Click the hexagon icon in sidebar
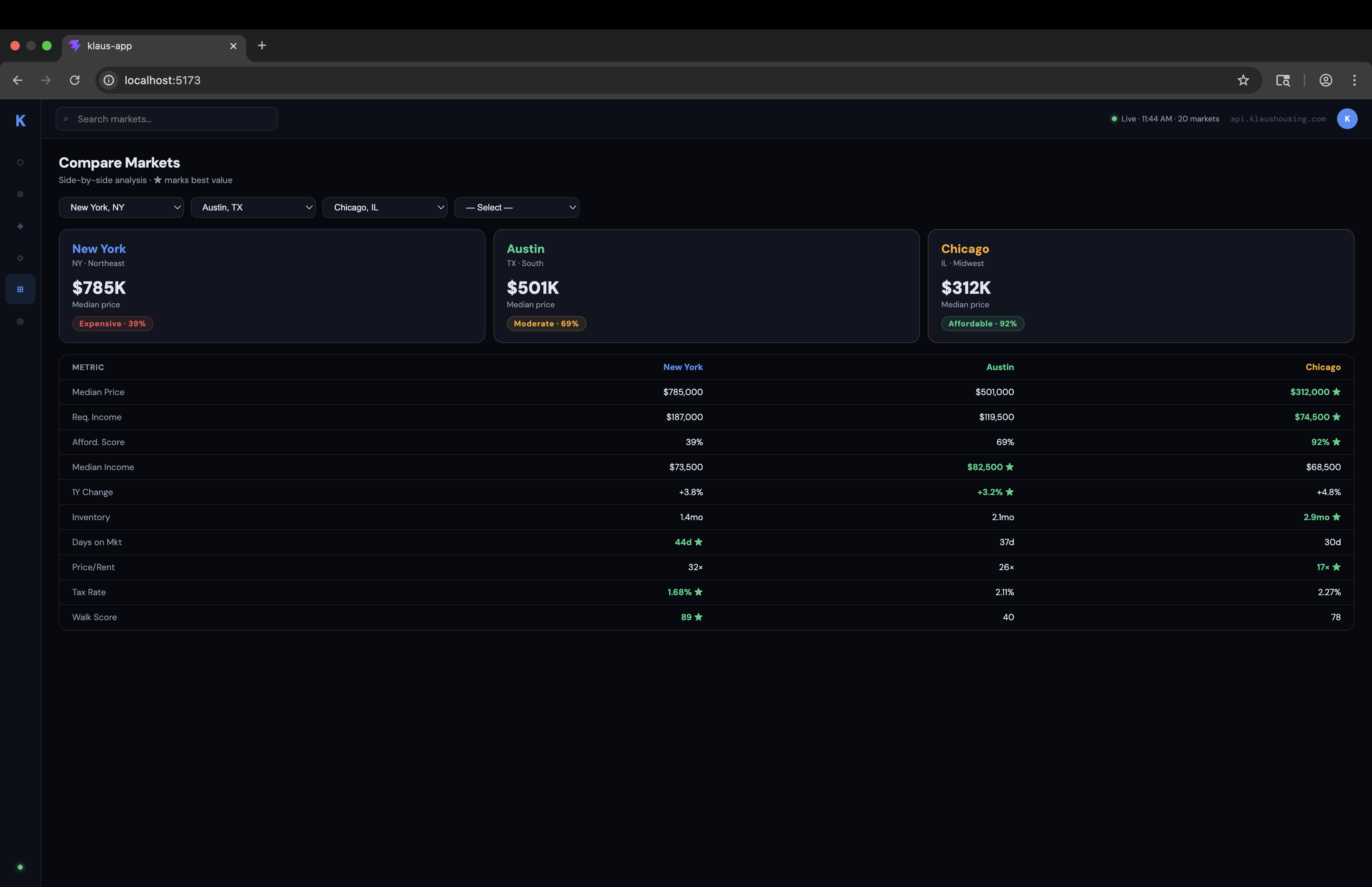This screenshot has width=1372, height=887. click(20, 162)
